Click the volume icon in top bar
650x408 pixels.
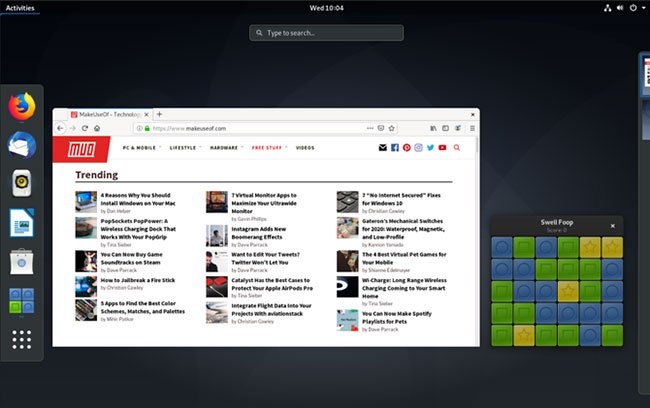(x=620, y=8)
